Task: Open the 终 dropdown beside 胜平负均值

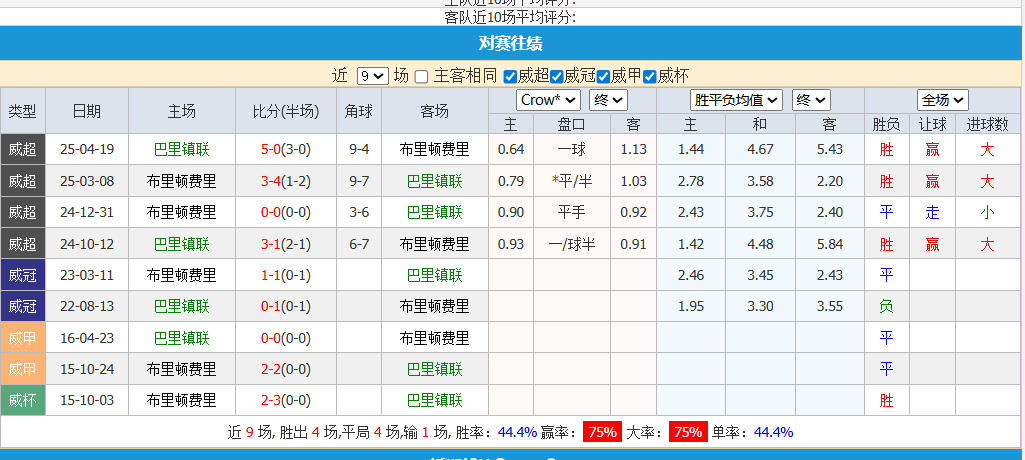Action: pyautogui.click(x=811, y=100)
